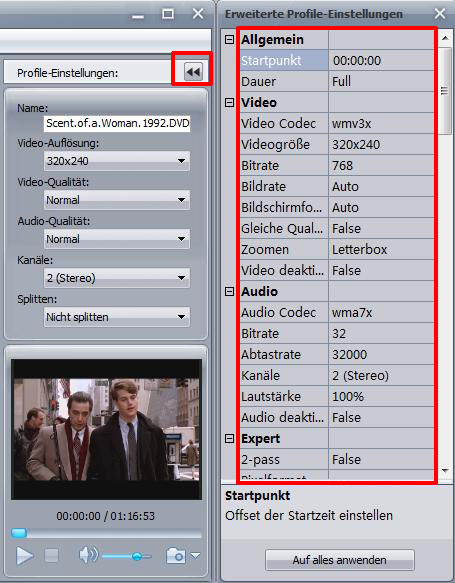Open the Kanäle dropdown in the profile settings
455x583 pixels.
pos(117,278)
